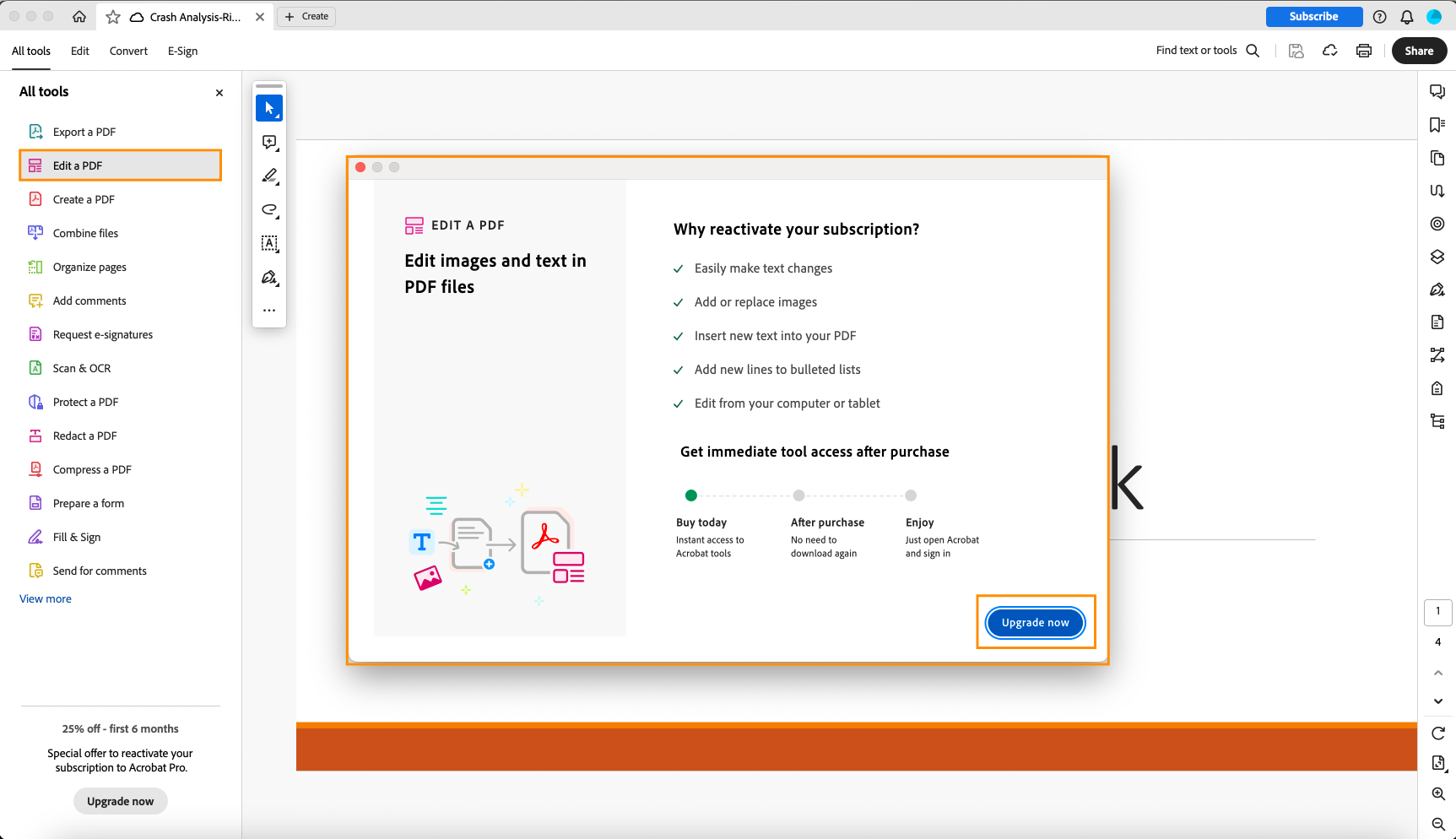Open the E-Sign menu
The height and width of the screenshot is (839, 1456).
tap(182, 51)
